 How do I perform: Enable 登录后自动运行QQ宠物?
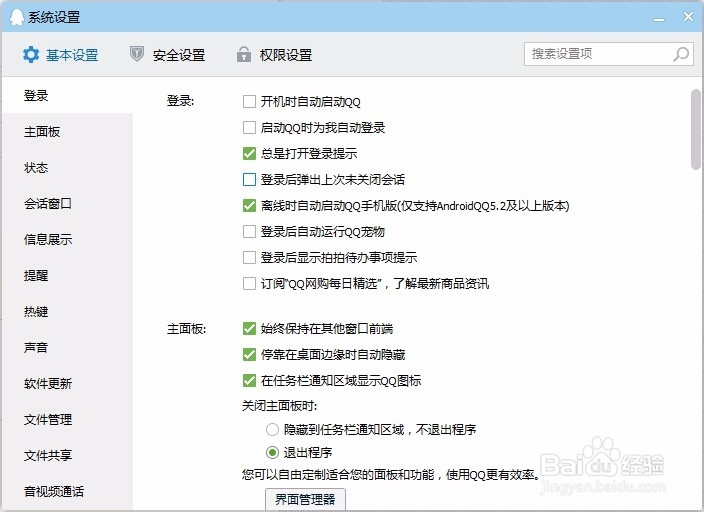(249, 232)
